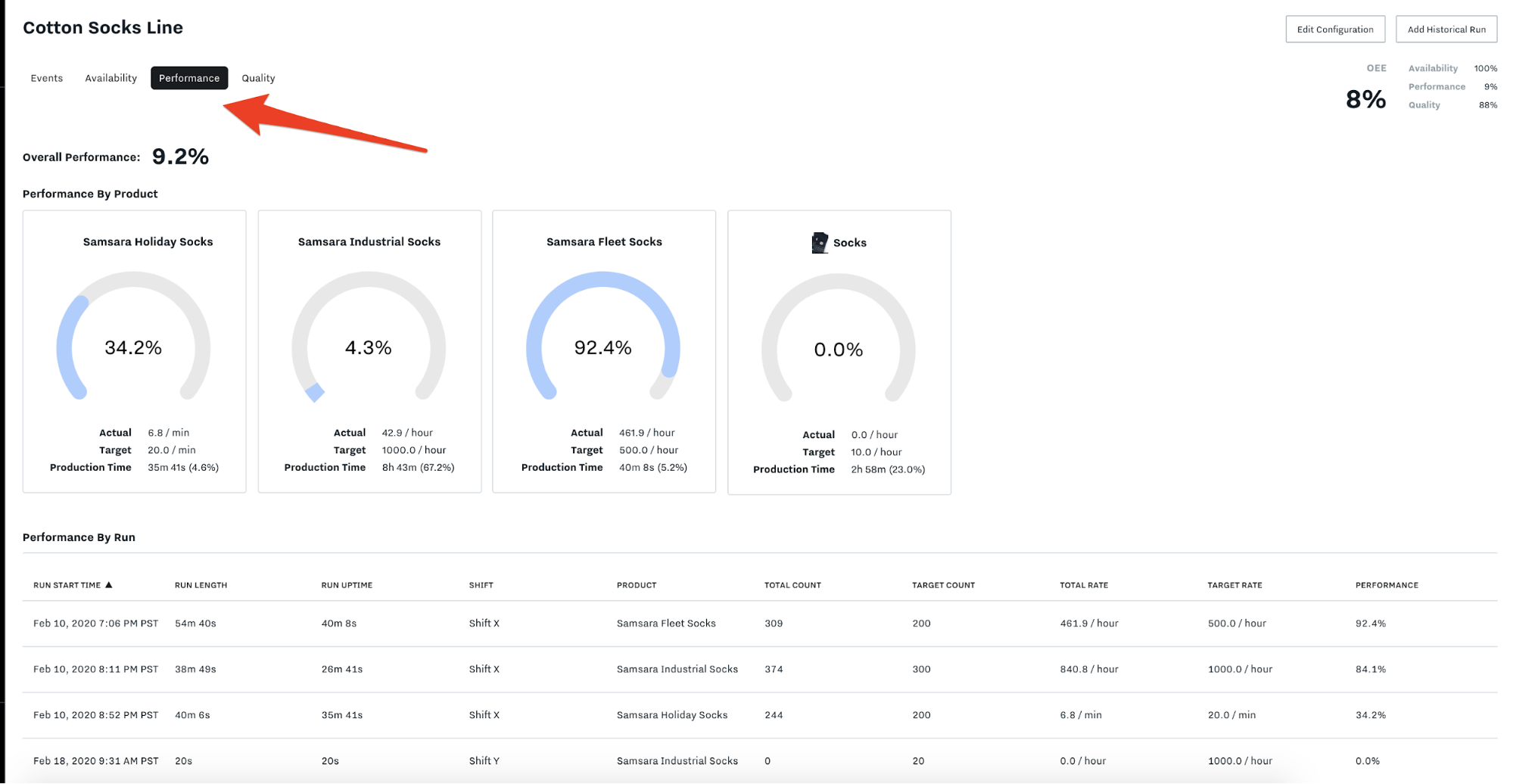
Task: Click Production Time 2h 58m (23.0%)
Action: click(839, 470)
